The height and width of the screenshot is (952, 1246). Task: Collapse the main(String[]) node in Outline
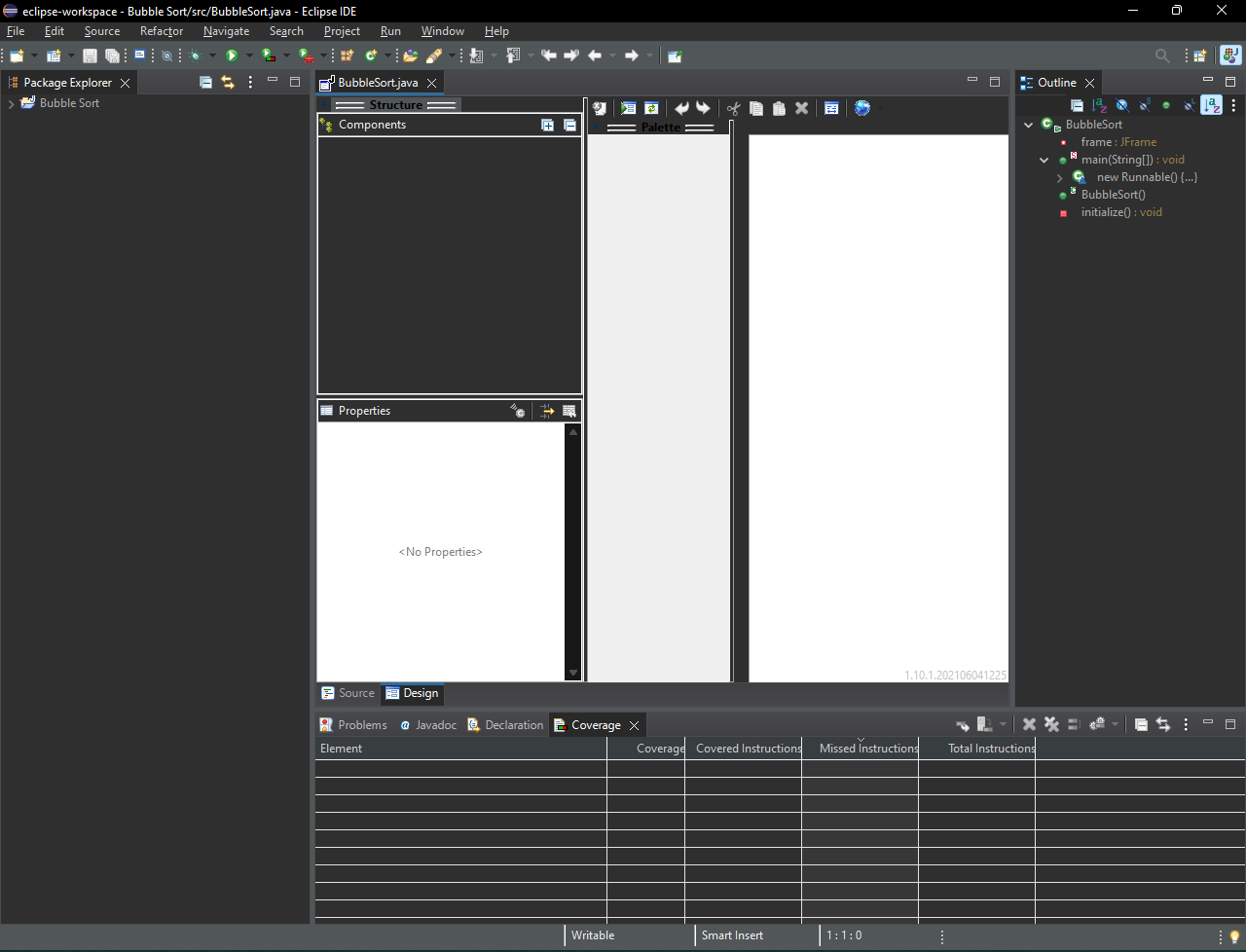coord(1044,161)
